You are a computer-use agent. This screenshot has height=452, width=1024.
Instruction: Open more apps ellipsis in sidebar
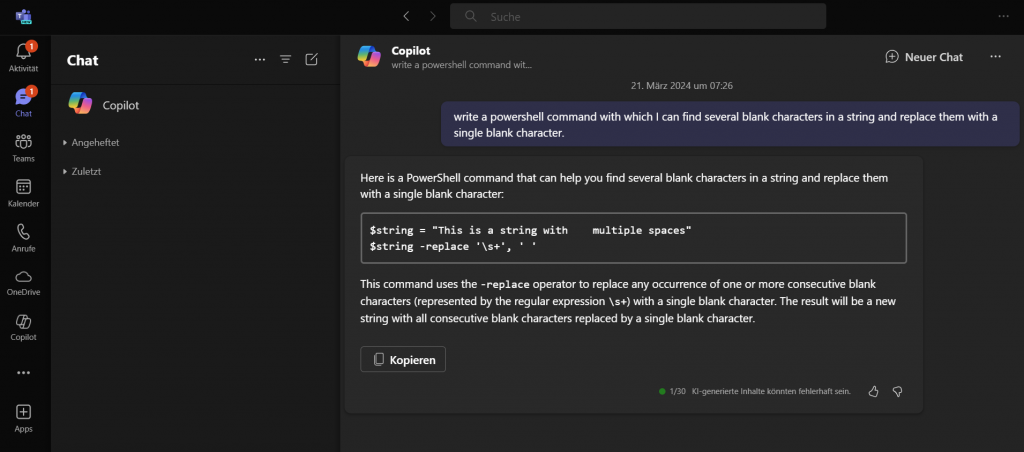pyautogui.click(x=23, y=372)
